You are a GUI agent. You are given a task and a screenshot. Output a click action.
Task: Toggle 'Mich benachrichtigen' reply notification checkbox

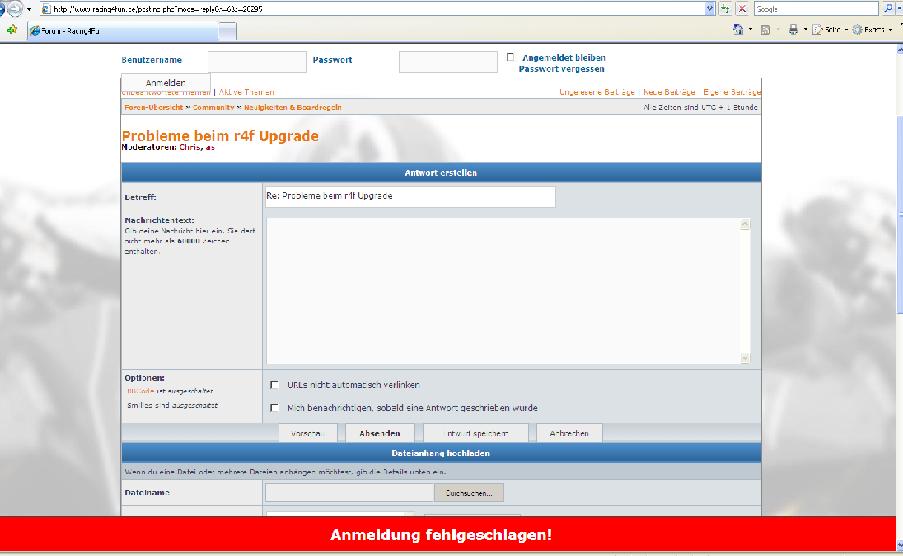tap(275, 408)
